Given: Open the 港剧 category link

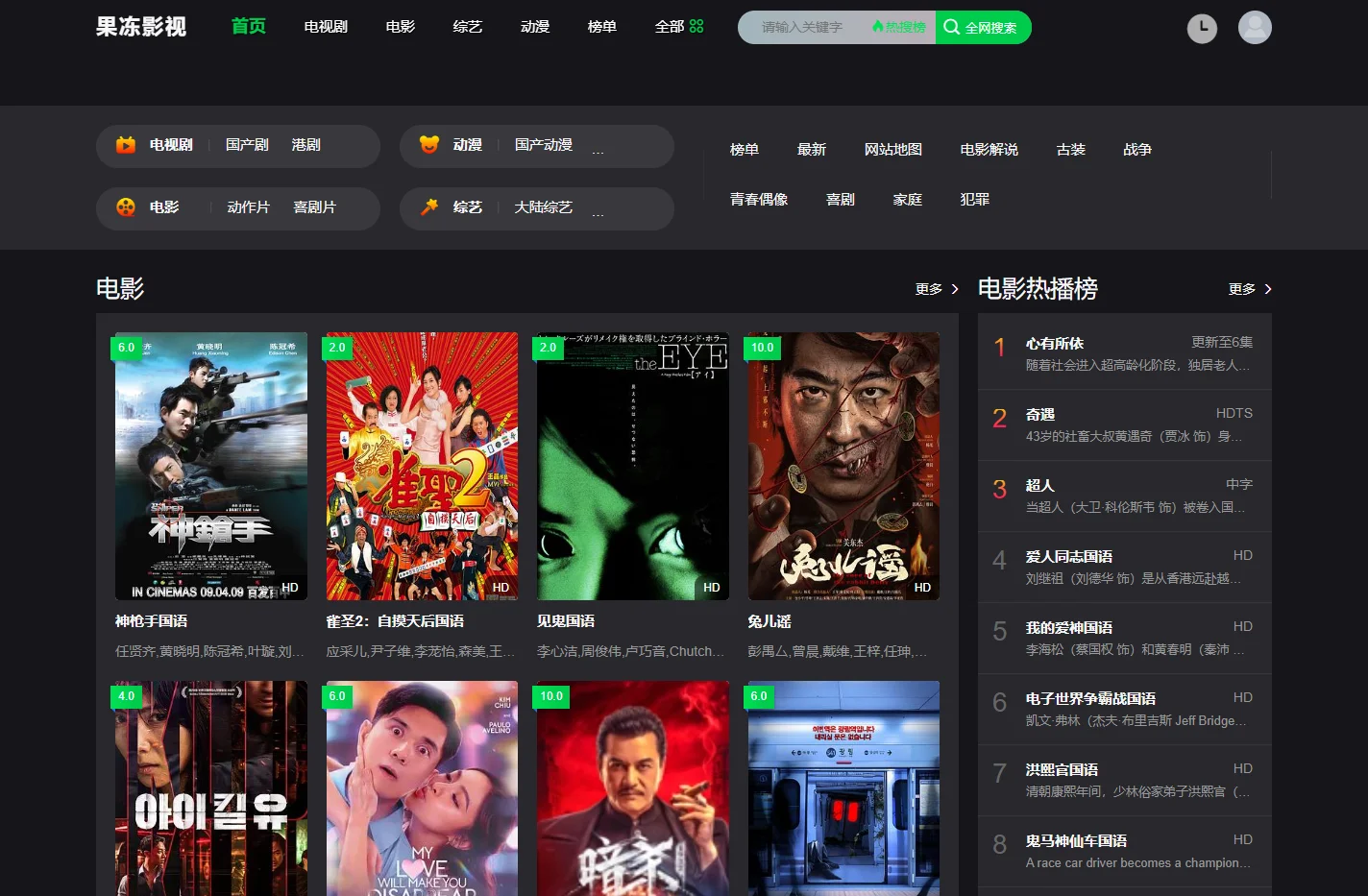Looking at the screenshot, I should point(306,145).
